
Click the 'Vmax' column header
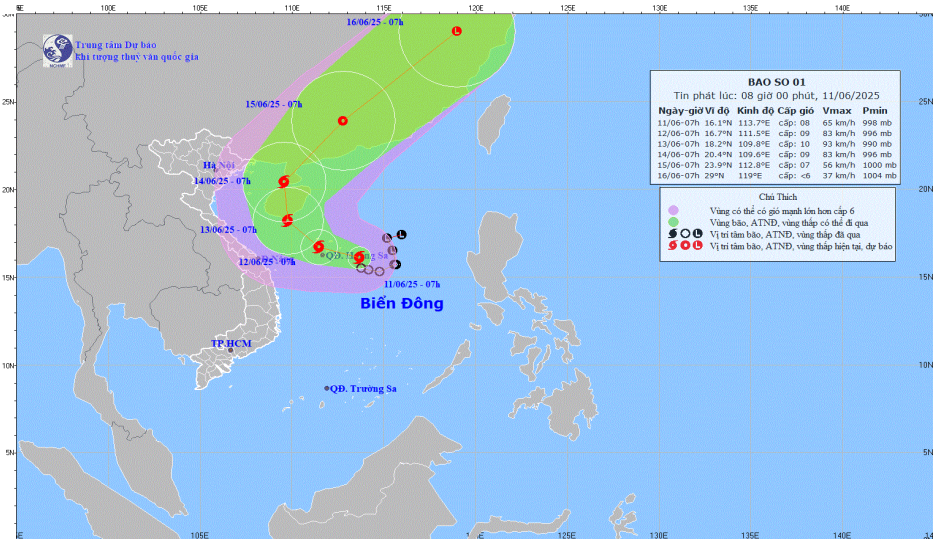point(837,111)
